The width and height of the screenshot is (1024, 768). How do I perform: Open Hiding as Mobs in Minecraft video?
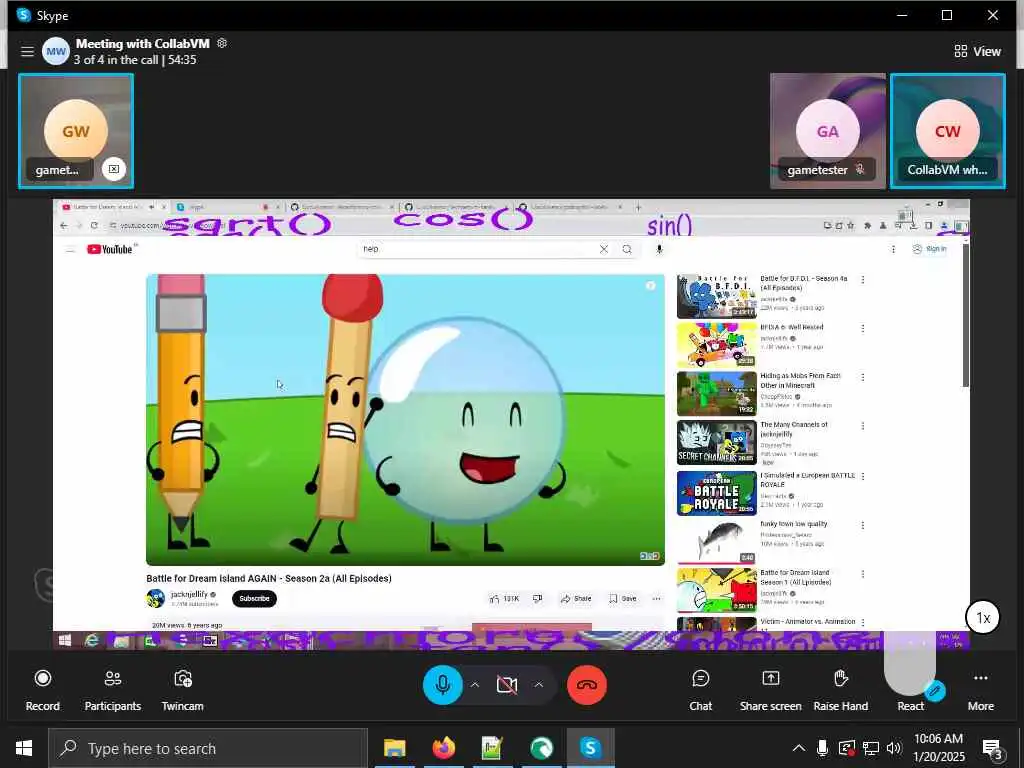pos(716,394)
